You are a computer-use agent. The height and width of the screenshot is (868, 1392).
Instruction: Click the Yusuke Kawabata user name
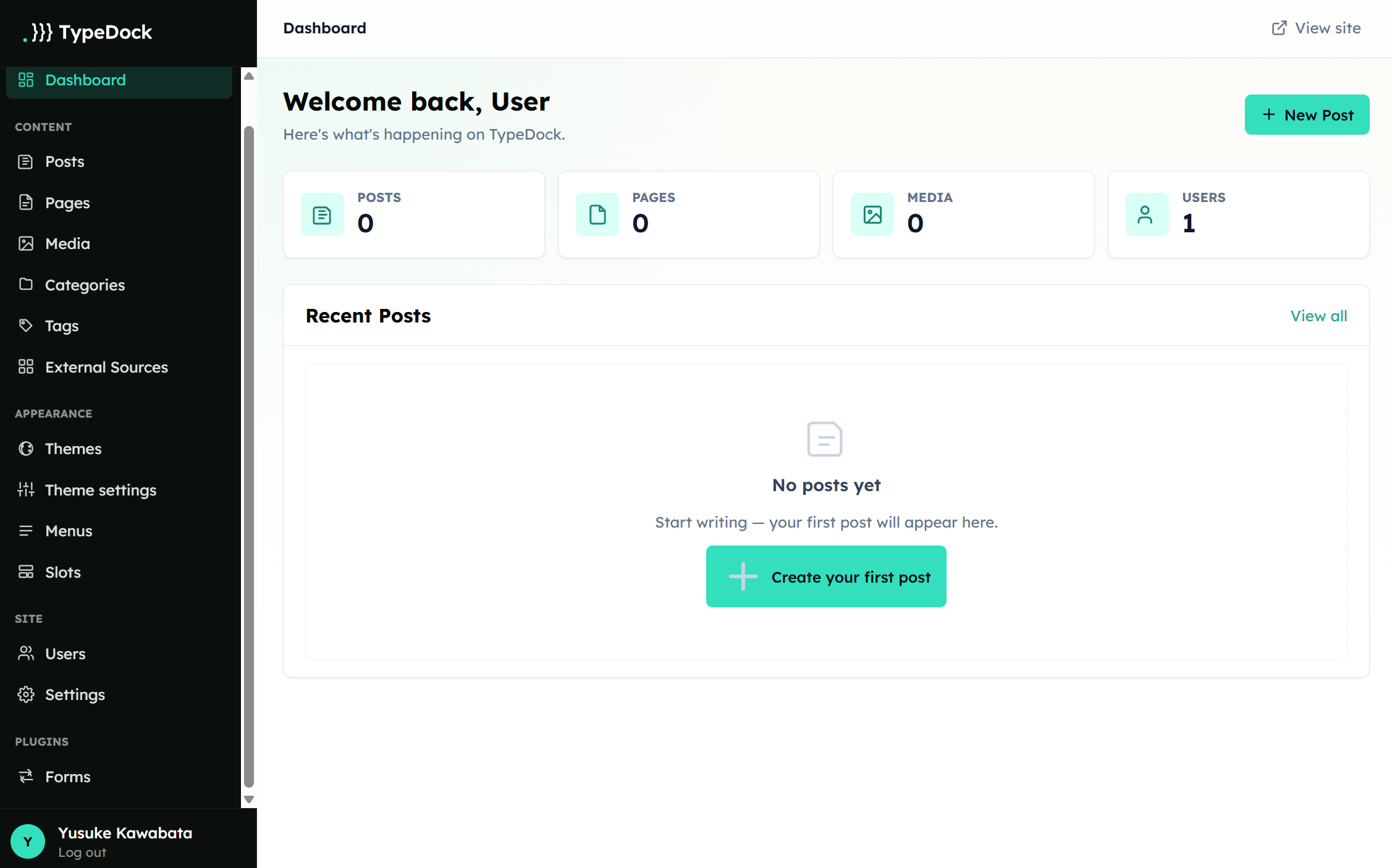tap(125, 833)
